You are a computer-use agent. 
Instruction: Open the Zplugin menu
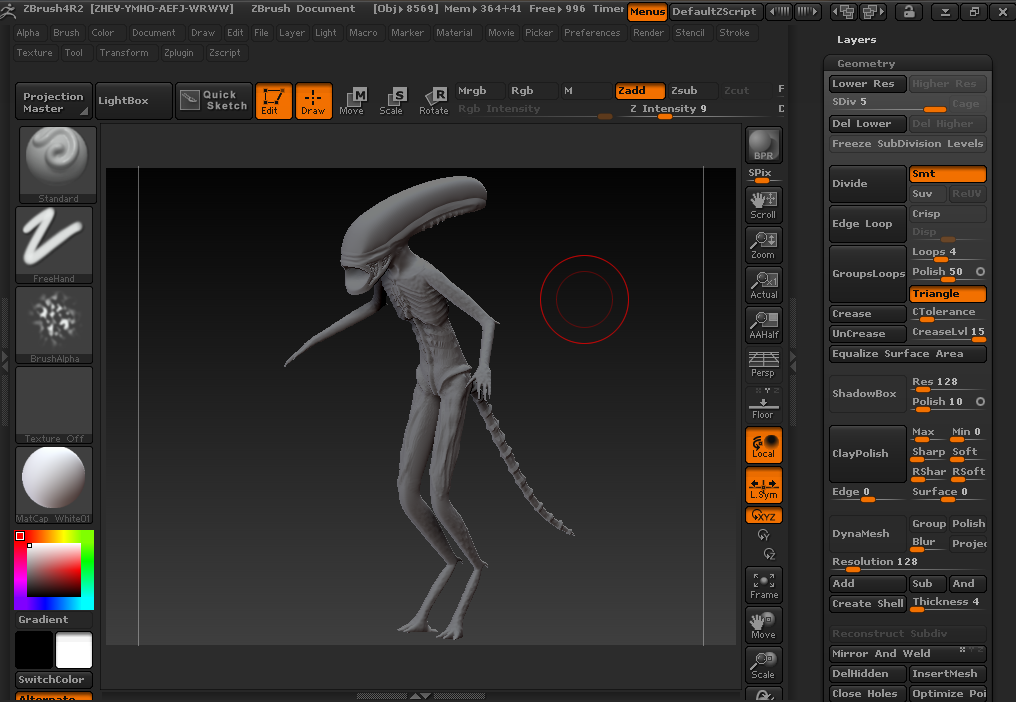(x=178, y=53)
